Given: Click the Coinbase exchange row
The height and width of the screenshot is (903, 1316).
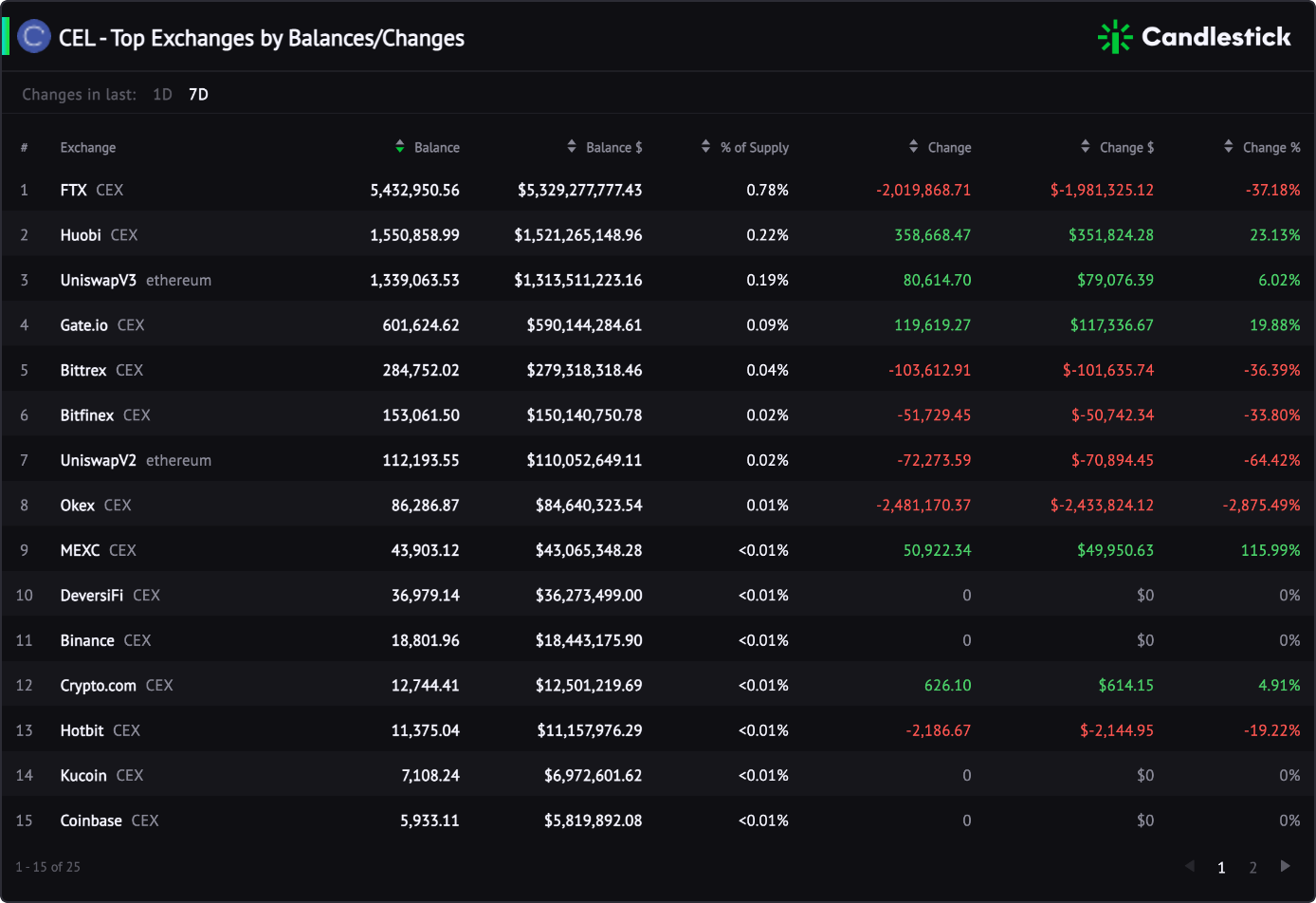Looking at the screenshot, I should point(658,820).
